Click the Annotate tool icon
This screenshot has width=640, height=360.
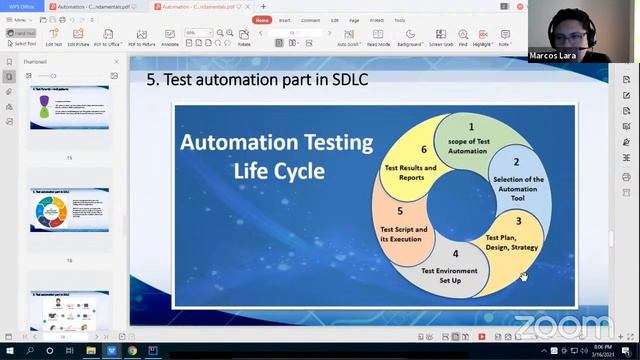point(170,34)
